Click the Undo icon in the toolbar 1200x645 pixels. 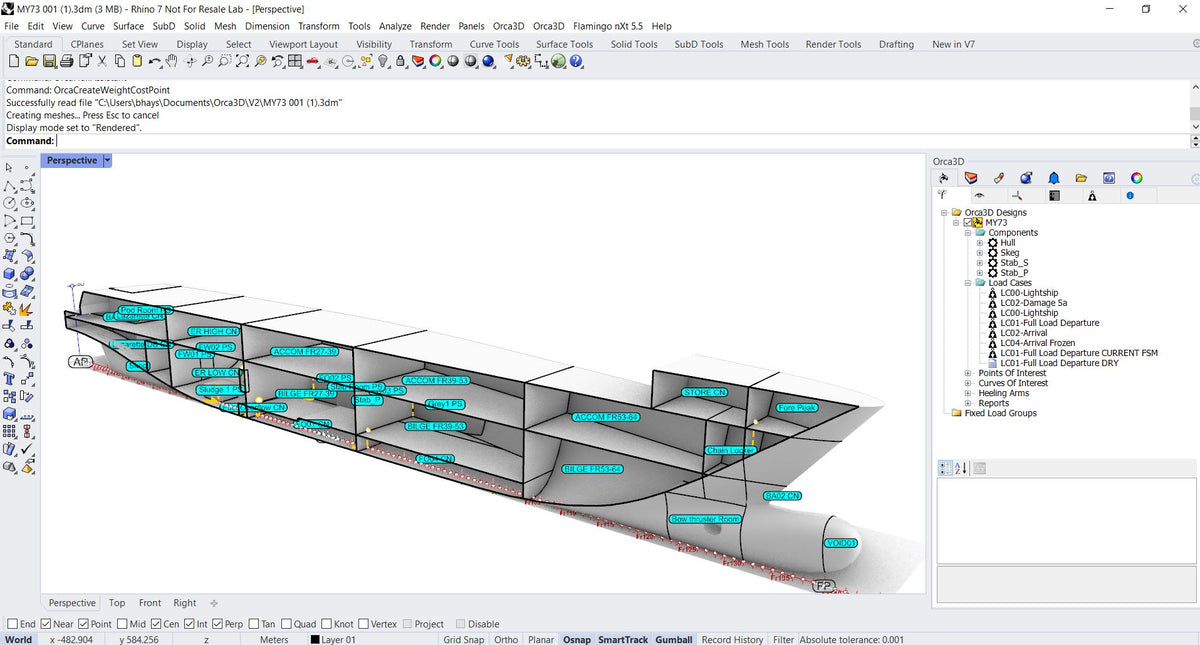tap(155, 61)
